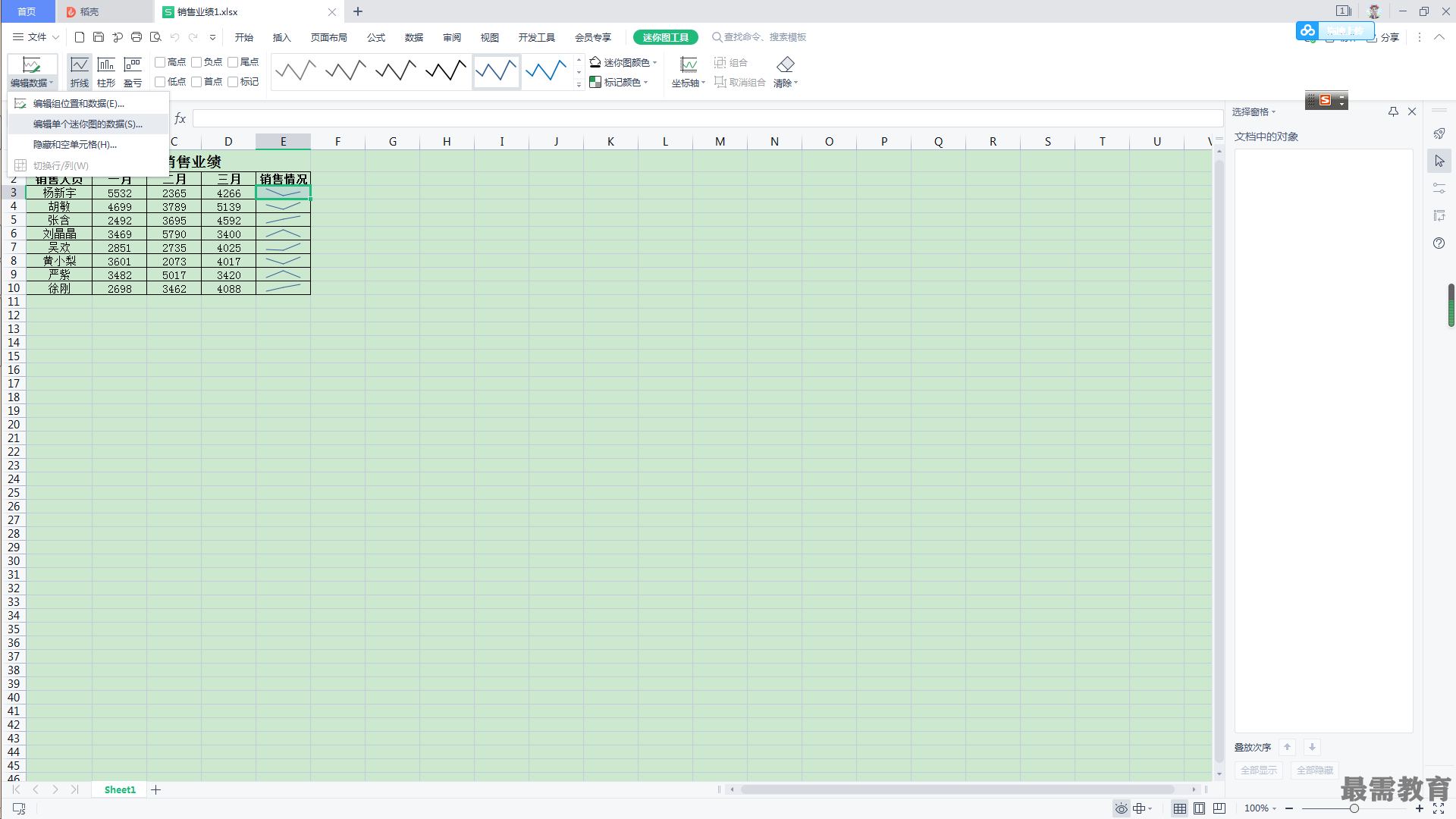Click the print preview icon
Screen dimensions: 1456x819
(155, 37)
